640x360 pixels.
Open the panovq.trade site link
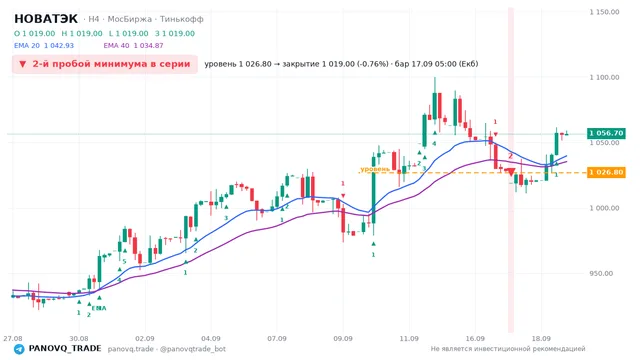pyautogui.click(x=131, y=349)
